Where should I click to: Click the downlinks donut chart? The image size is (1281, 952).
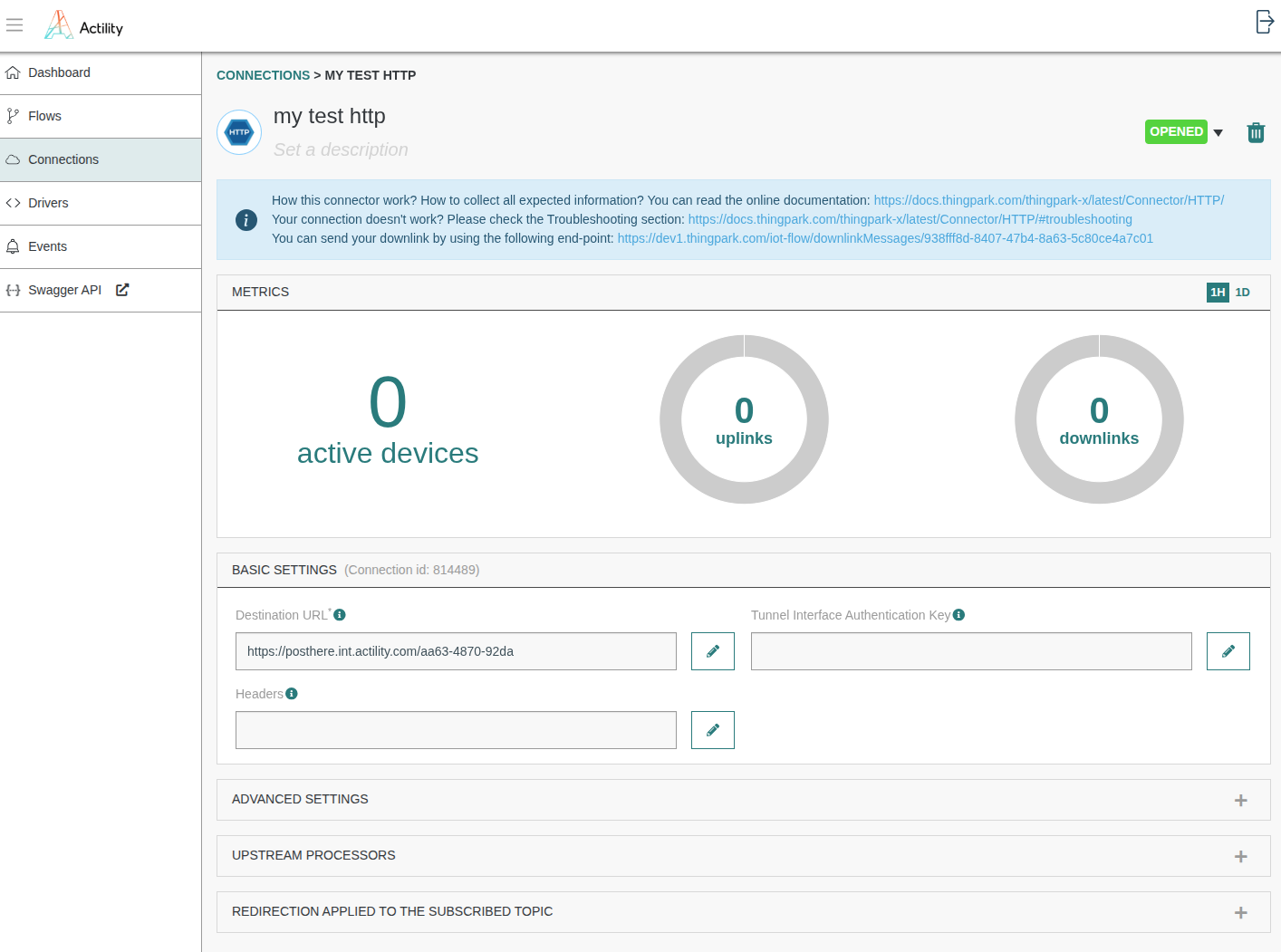(1099, 419)
